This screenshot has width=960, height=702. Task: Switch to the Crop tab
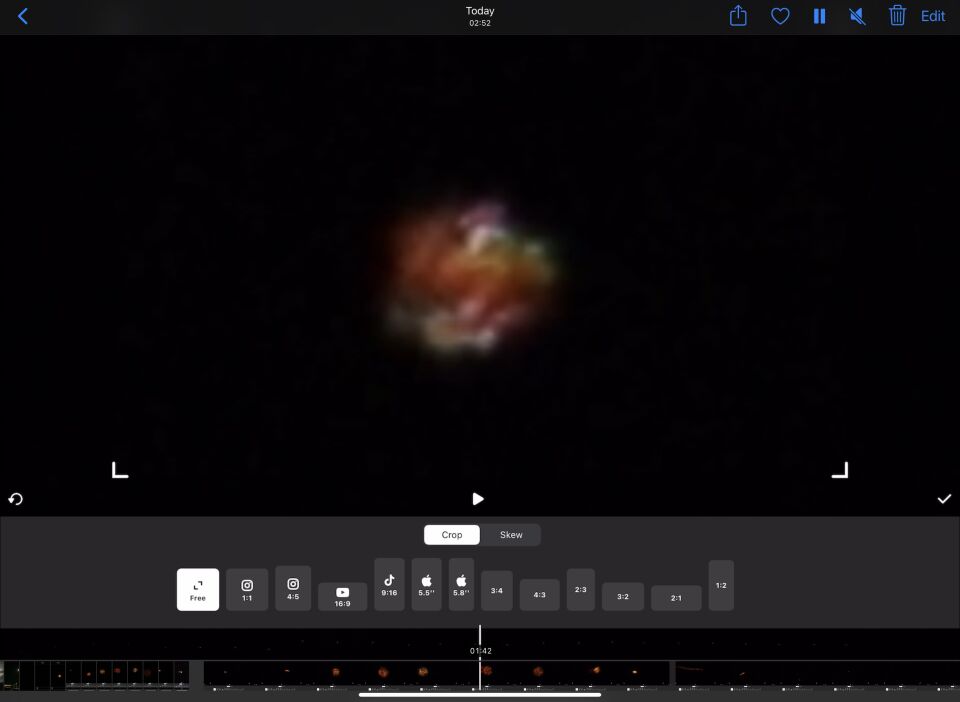pos(452,534)
